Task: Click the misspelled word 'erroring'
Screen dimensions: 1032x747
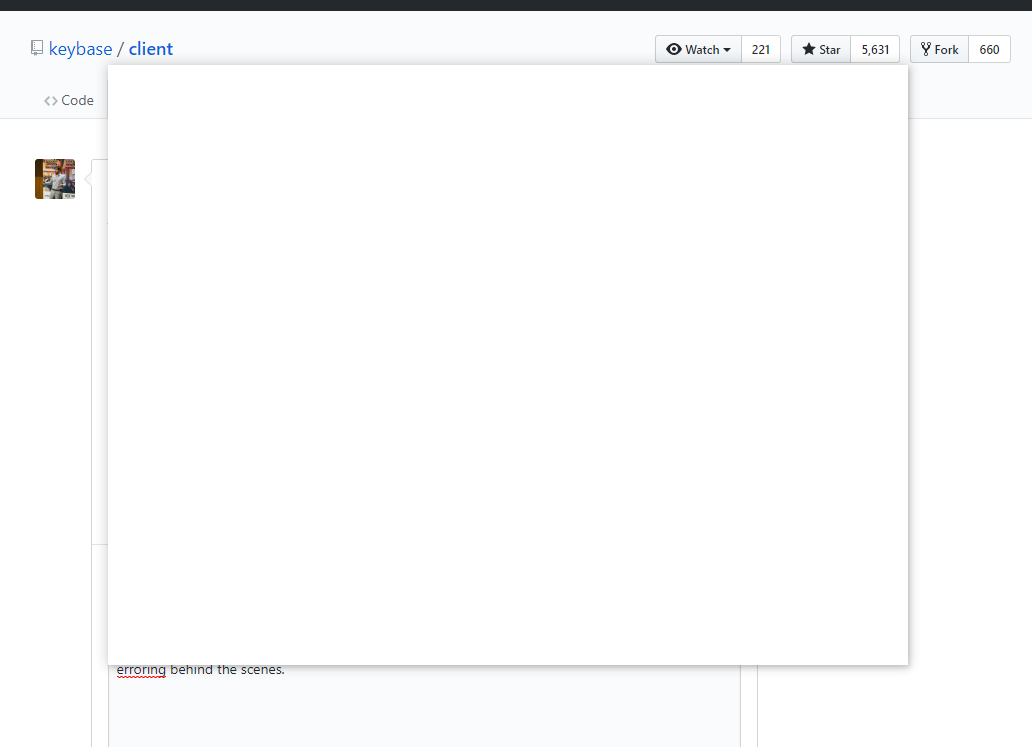Action: click(x=141, y=670)
